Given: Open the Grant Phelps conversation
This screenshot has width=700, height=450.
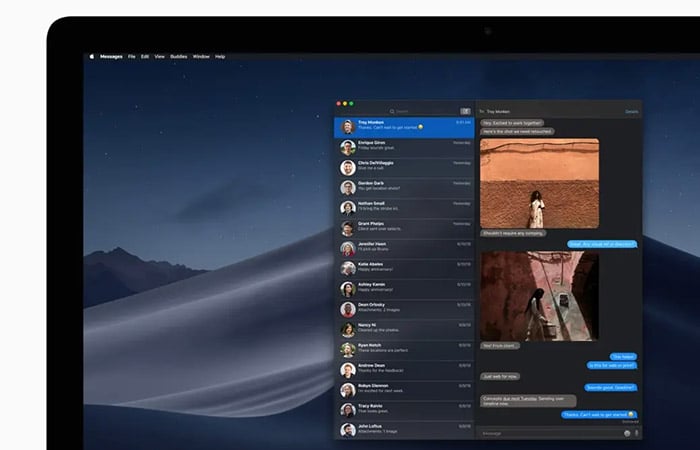Looking at the screenshot, I should (404, 229).
